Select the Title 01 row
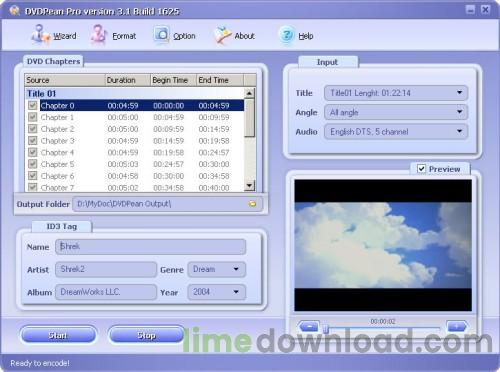The image size is (500, 372). 135,94
